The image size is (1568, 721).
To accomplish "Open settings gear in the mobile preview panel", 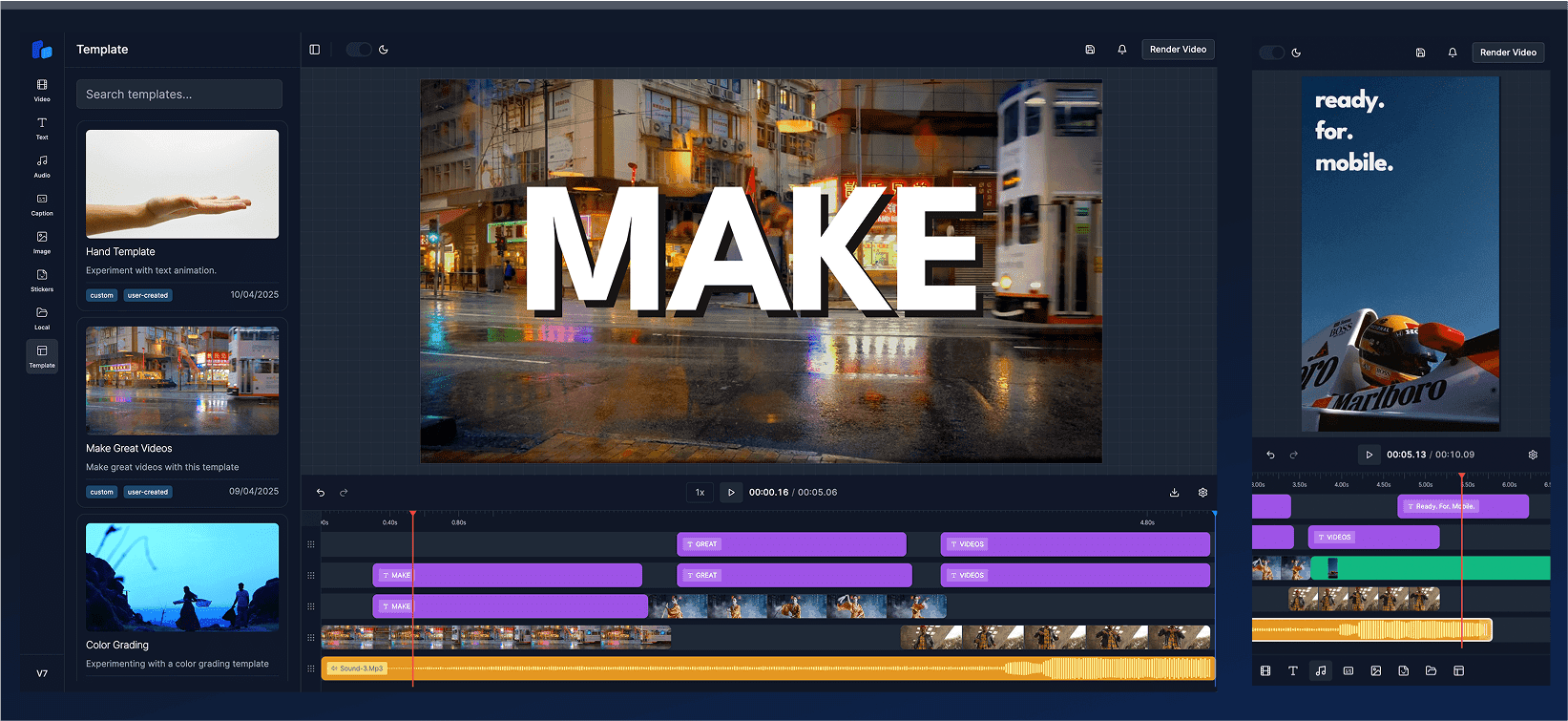I will click(x=1533, y=455).
